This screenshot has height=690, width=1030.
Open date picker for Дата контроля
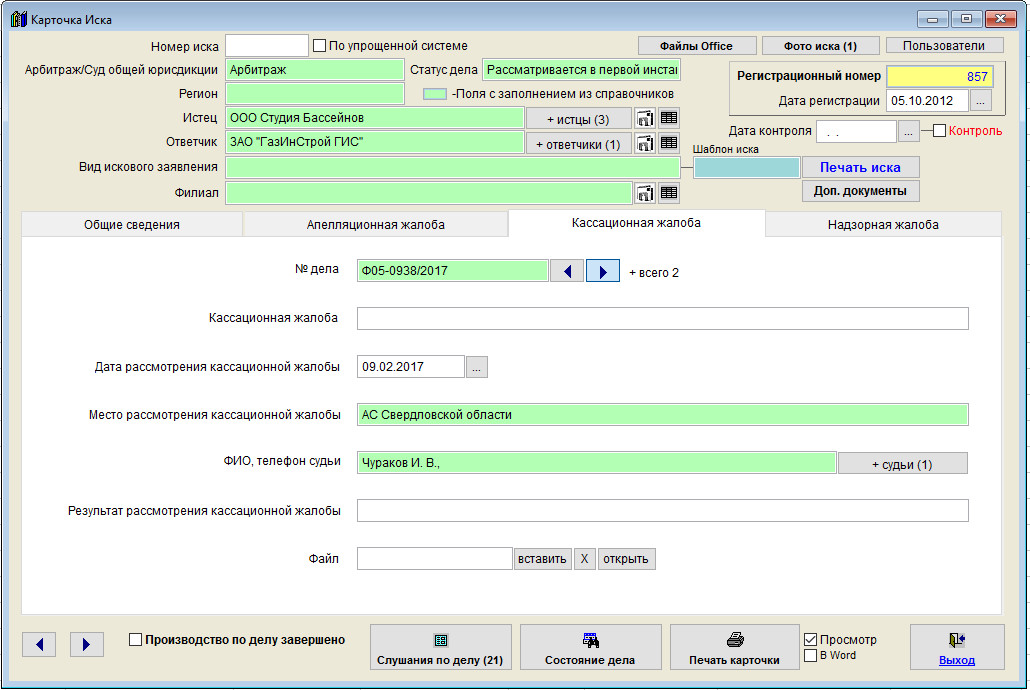909,131
